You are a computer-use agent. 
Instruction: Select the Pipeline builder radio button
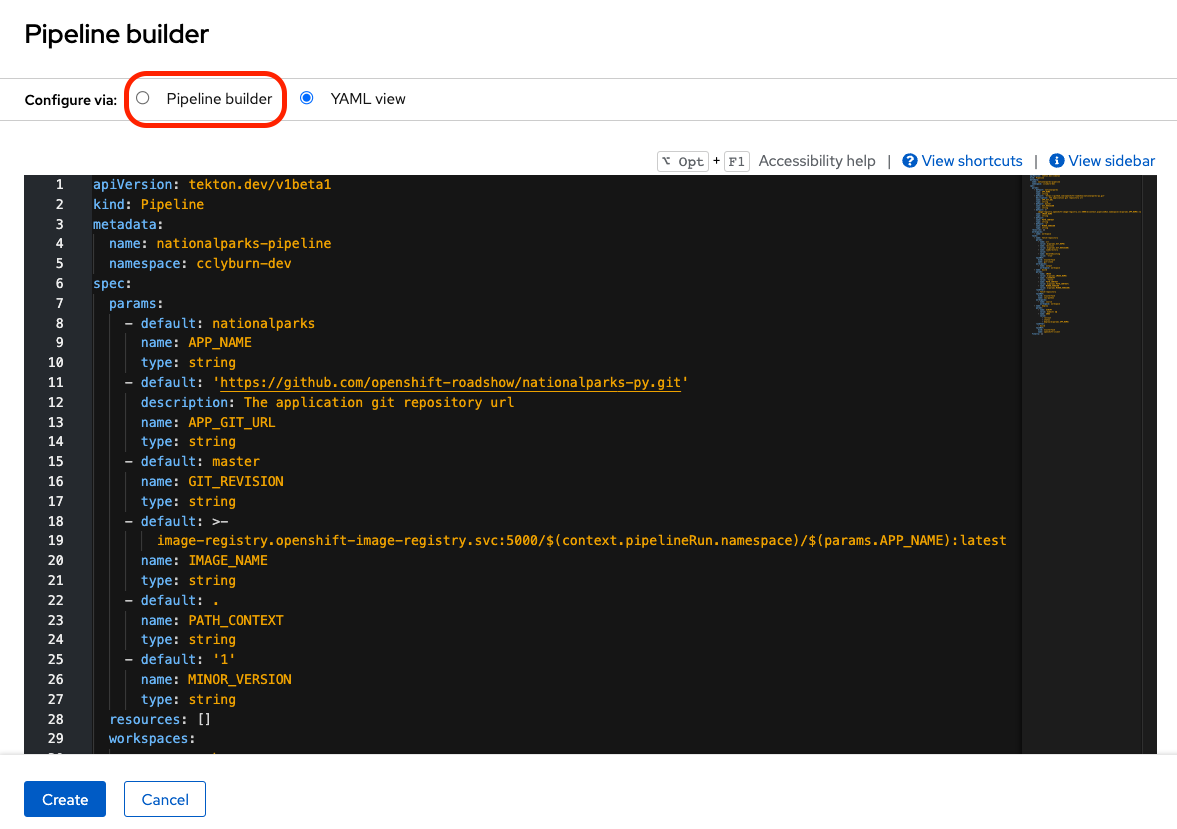(x=143, y=98)
